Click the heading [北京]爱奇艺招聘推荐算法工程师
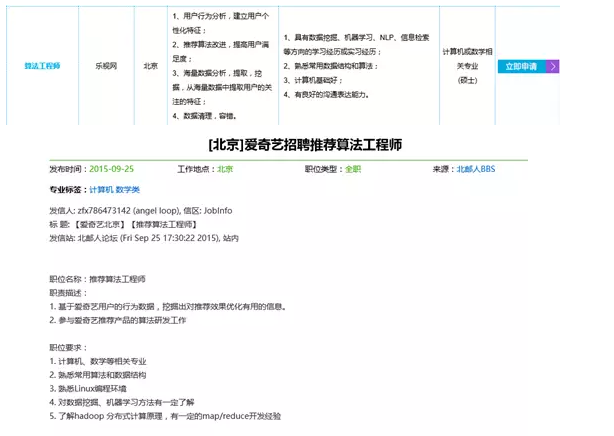Viewport: 614px width, 436px height. click(305, 145)
